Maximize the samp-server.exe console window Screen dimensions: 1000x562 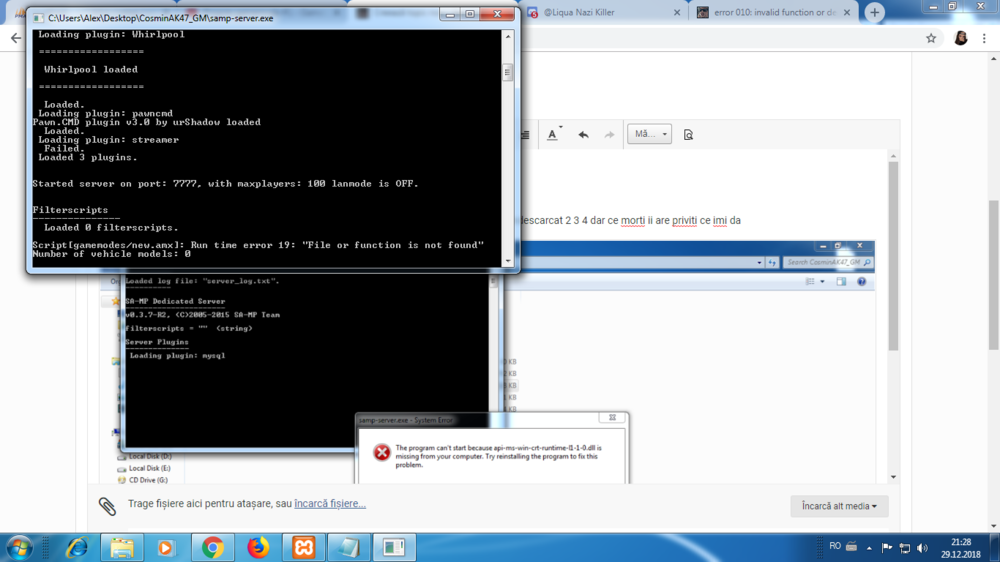click(470, 14)
